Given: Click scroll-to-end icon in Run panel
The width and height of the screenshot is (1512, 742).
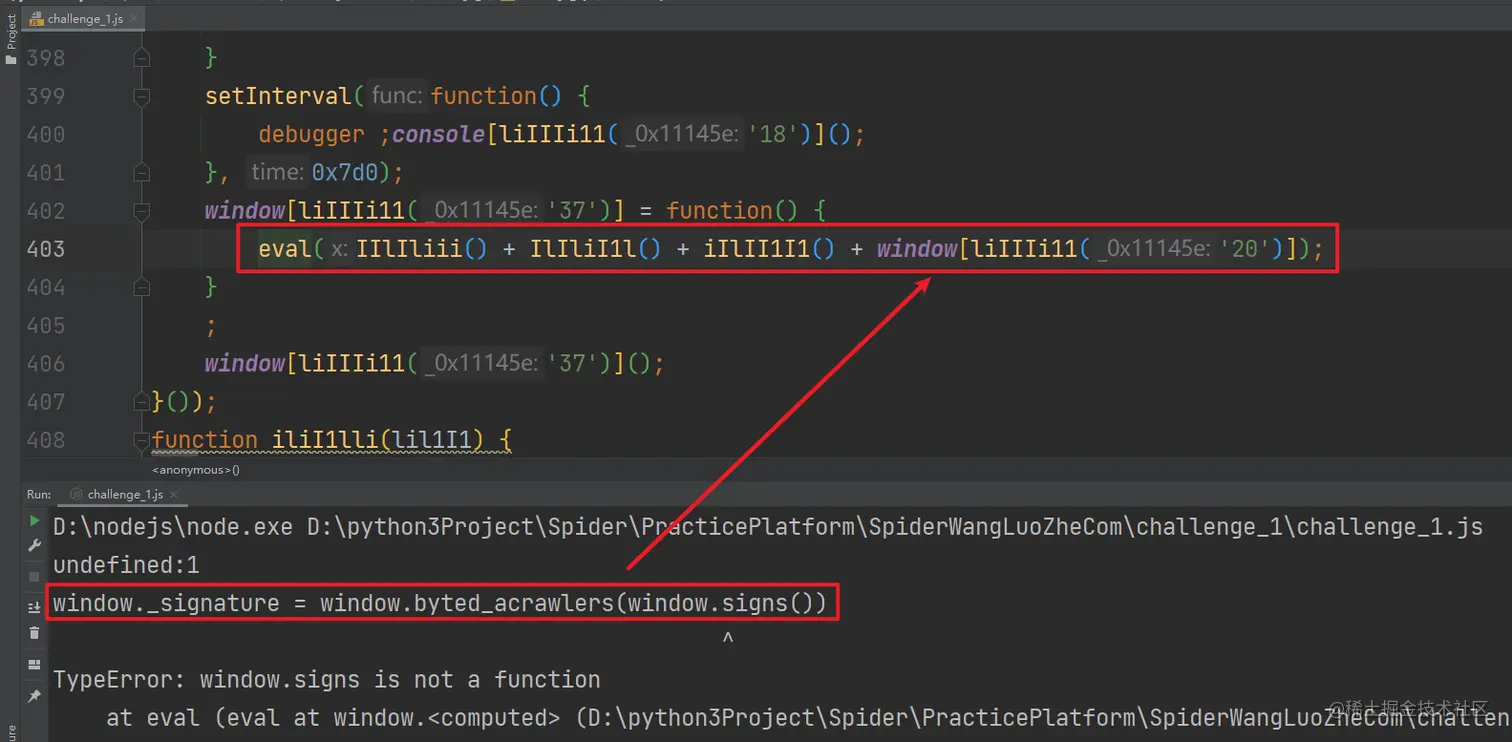Looking at the screenshot, I should coord(34,607).
